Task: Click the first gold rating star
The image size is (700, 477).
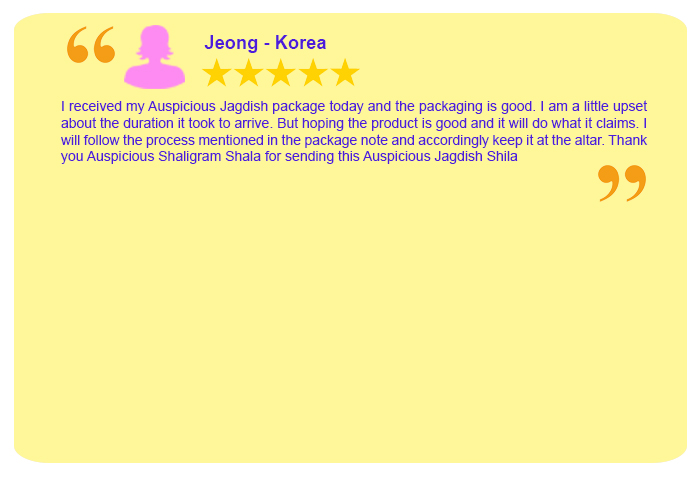Action: [217, 73]
